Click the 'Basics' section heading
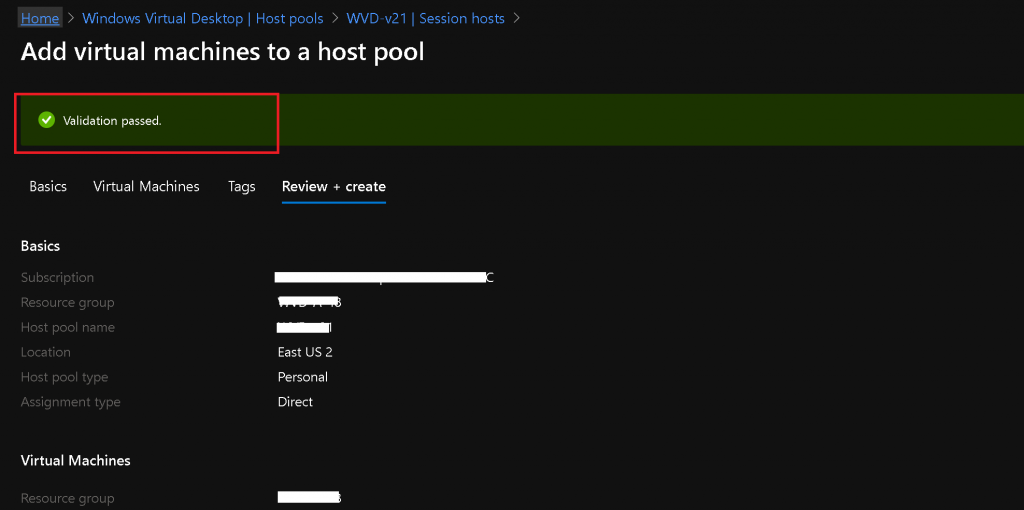1024x510 pixels. click(x=40, y=246)
